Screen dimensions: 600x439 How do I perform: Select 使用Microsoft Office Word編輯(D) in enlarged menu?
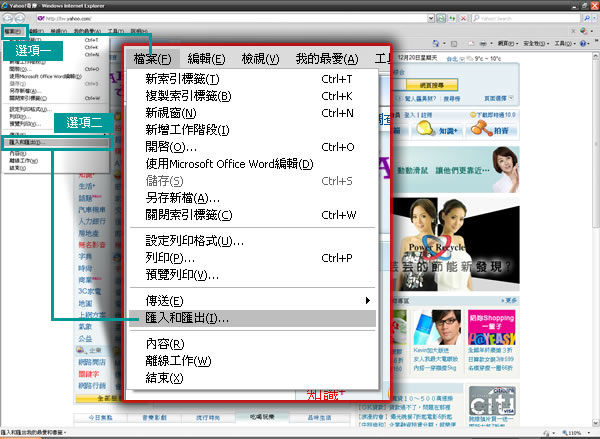point(253,164)
